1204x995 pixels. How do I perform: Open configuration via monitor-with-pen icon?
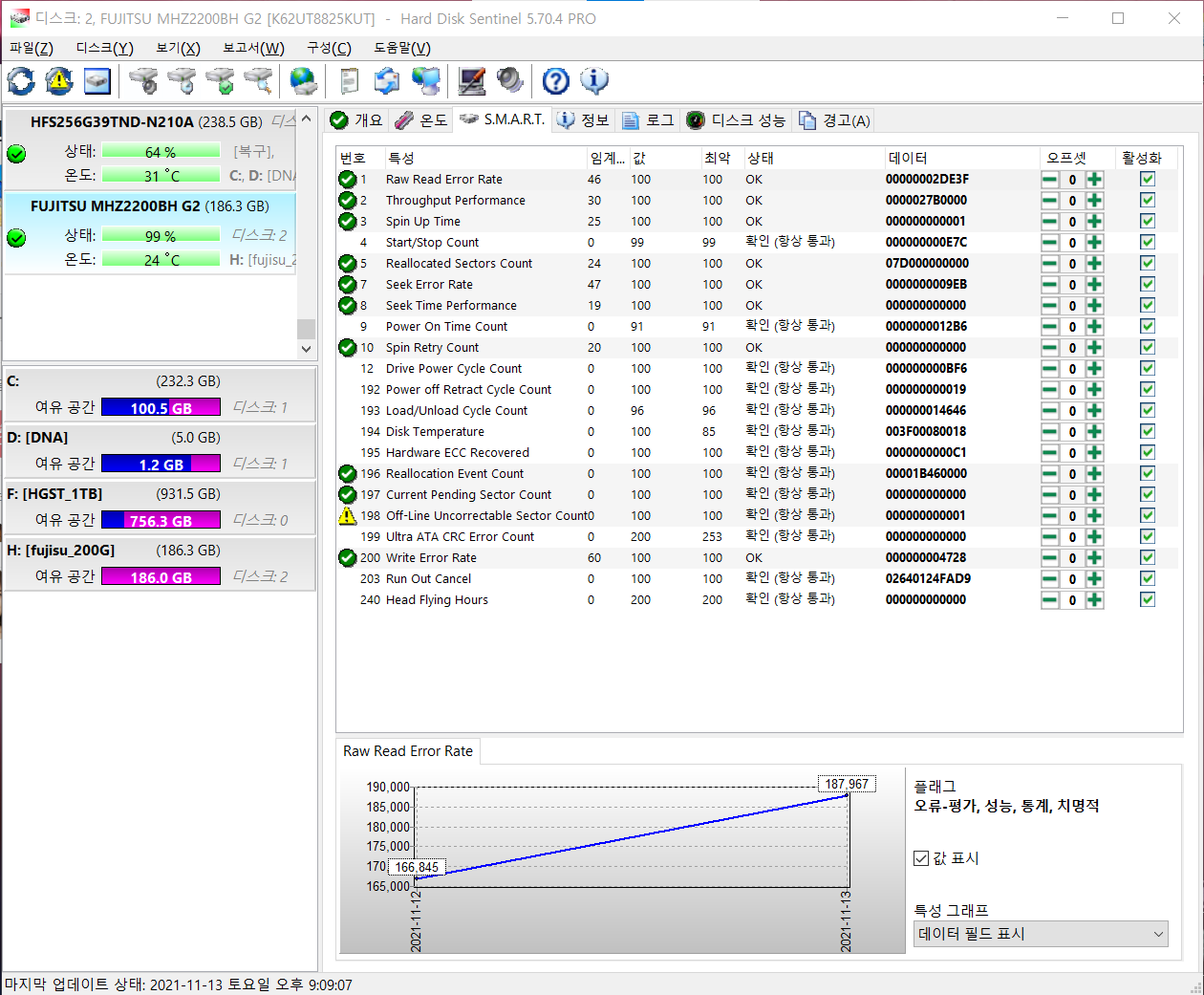[x=472, y=81]
